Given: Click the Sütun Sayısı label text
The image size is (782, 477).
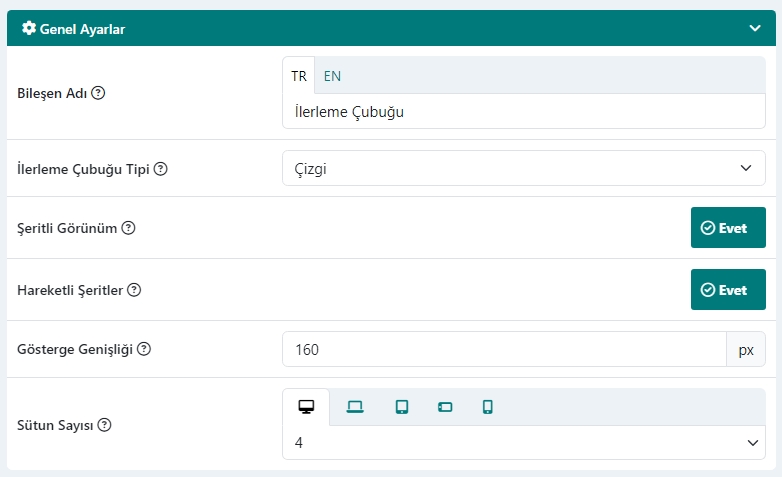Looking at the screenshot, I should (x=55, y=426).
